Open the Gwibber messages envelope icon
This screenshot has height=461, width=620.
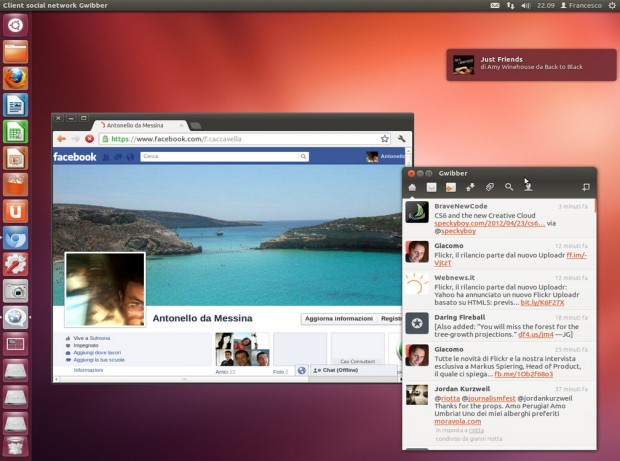click(x=431, y=187)
